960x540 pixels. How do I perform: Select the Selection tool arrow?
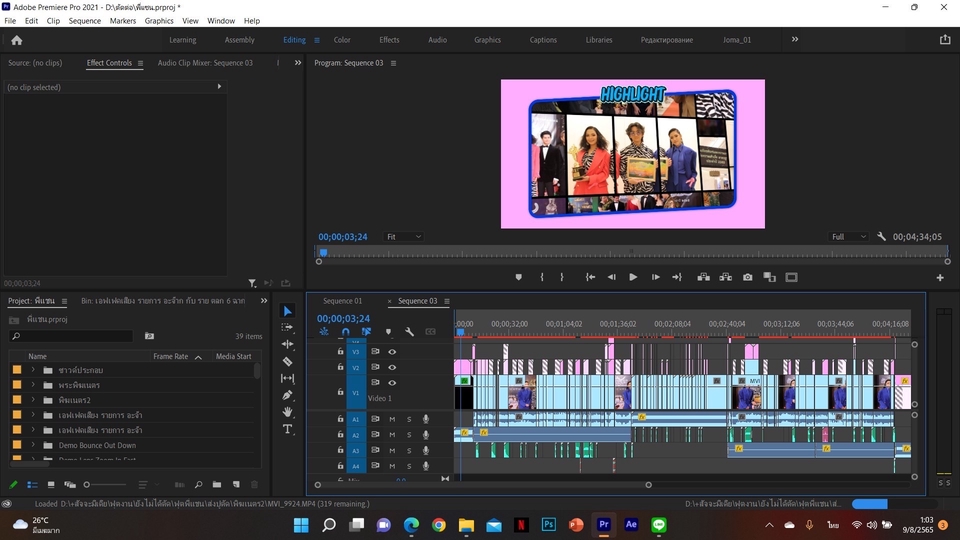pyautogui.click(x=287, y=311)
